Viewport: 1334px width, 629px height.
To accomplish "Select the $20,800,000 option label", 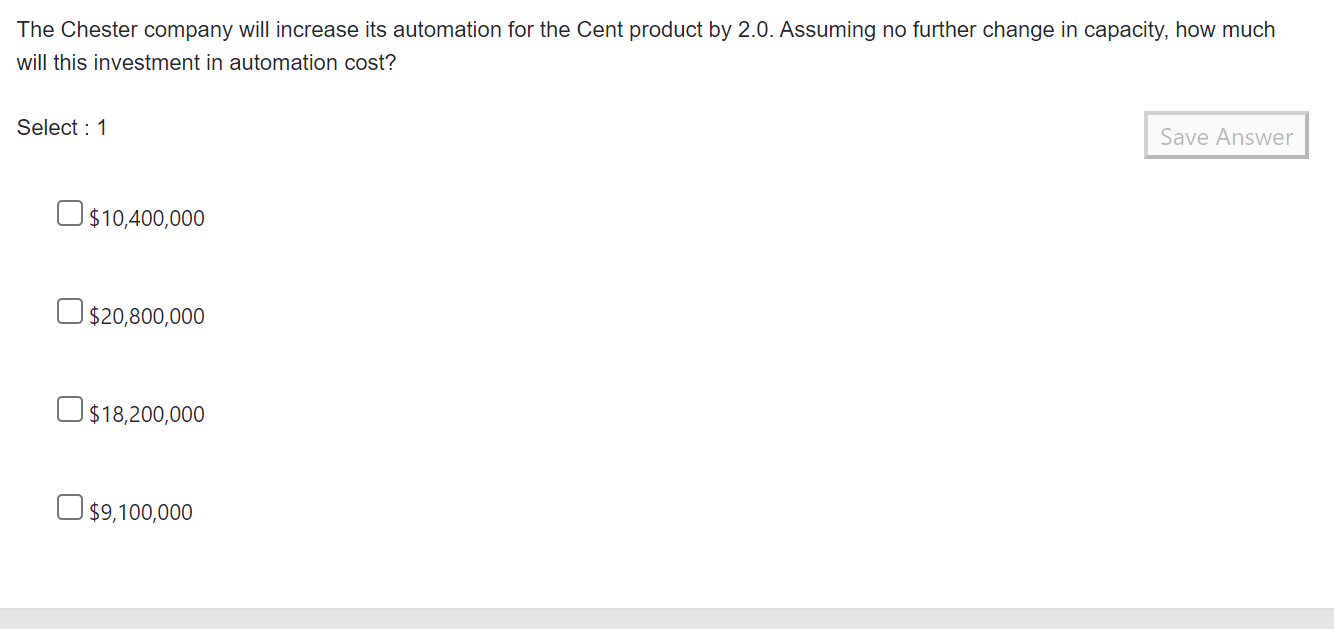I will click(x=146, y=315).
